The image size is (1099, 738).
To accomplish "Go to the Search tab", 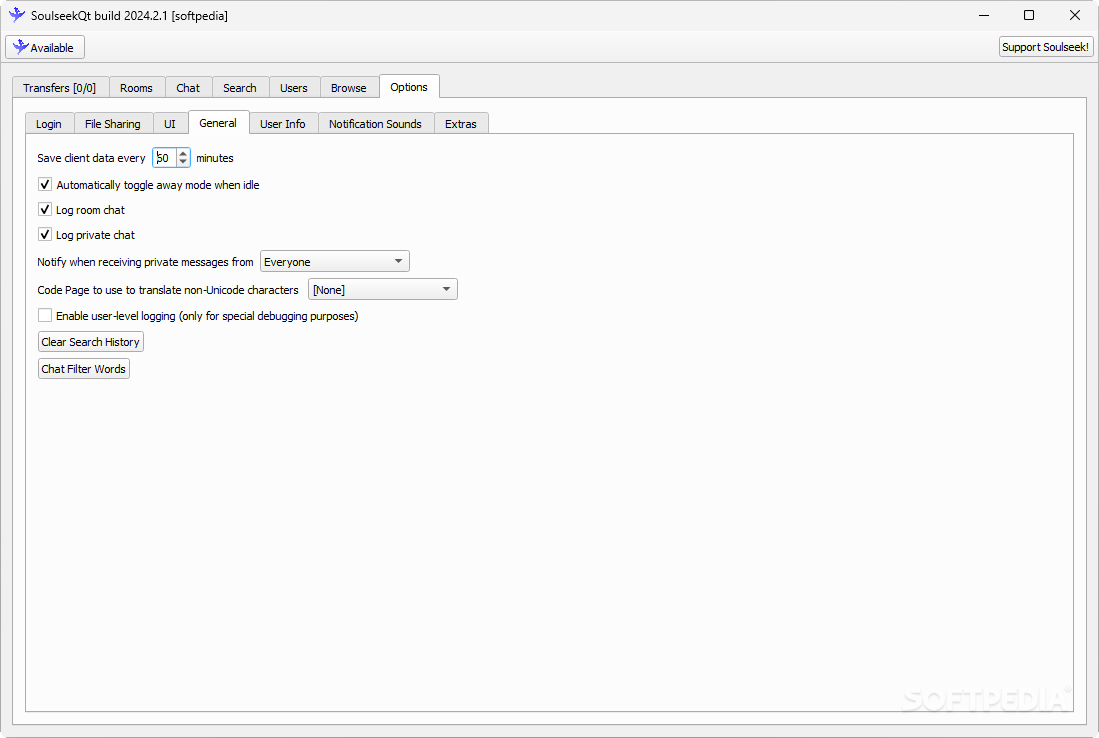I will click(x=240, y=88).
